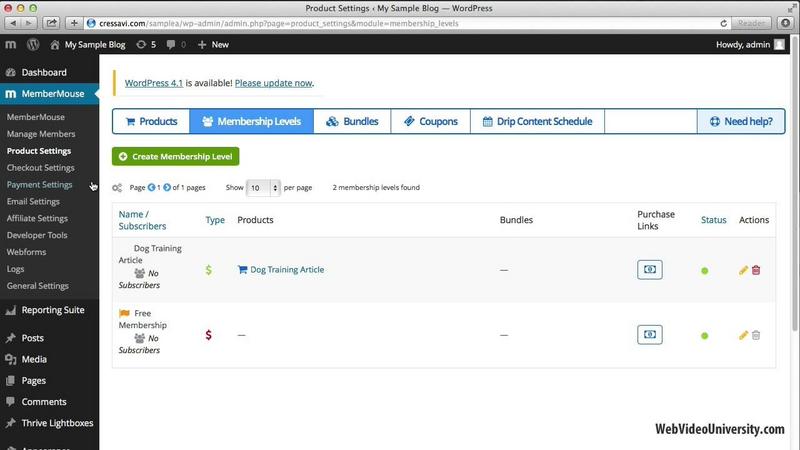Open the Show 10 per page dropdown
Viewport: 800px width, 450px height.
(263, 188)
